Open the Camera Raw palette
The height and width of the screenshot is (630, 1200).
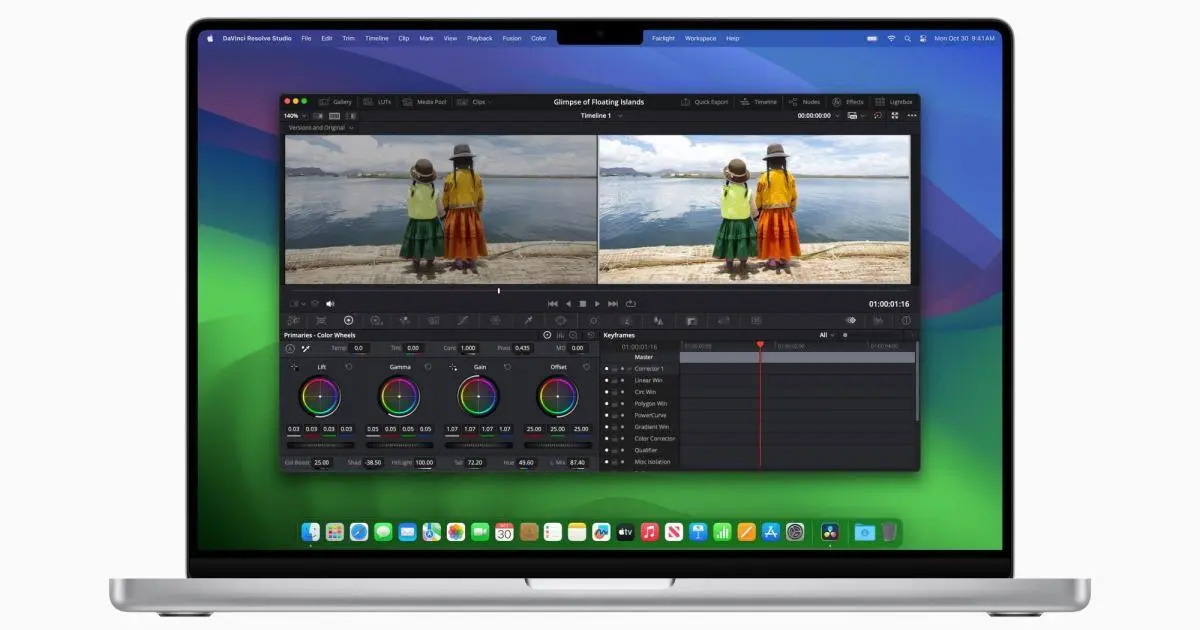pos(292,321)
